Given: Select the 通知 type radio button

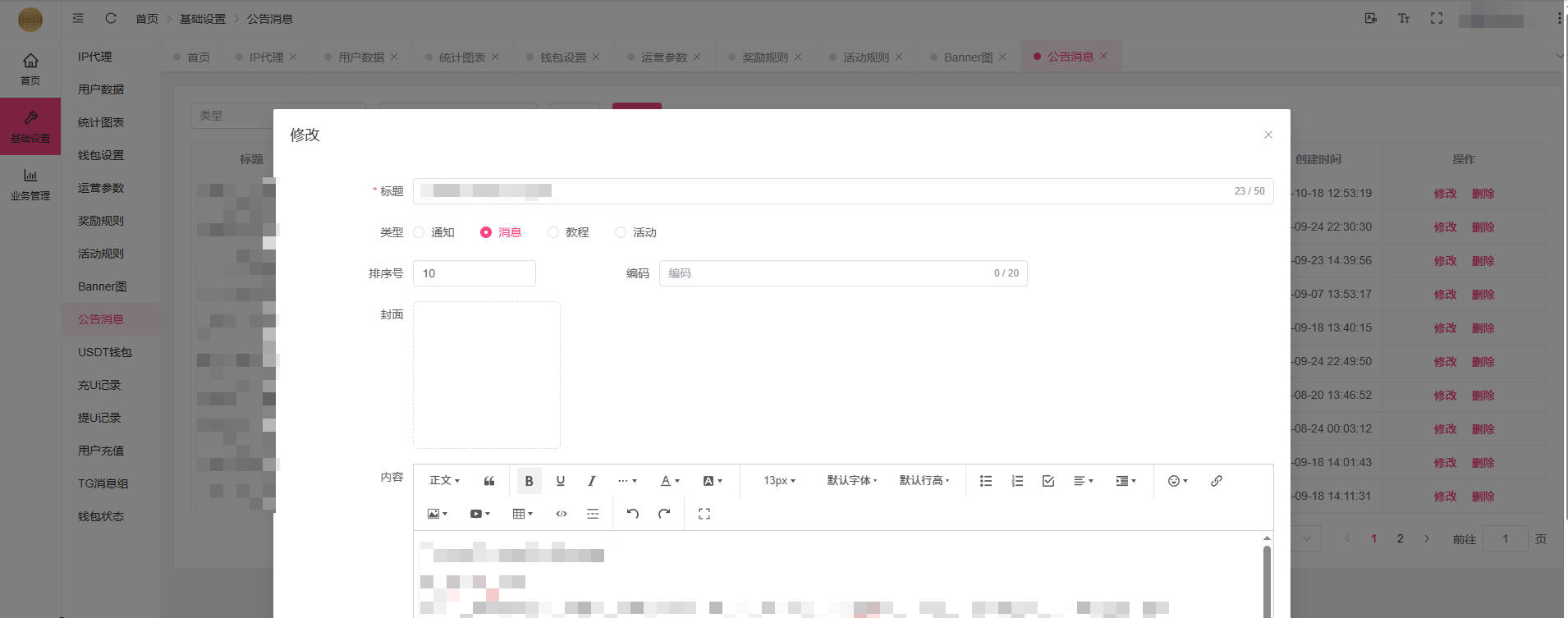Looking at the screenshot, I should [420, 232].
